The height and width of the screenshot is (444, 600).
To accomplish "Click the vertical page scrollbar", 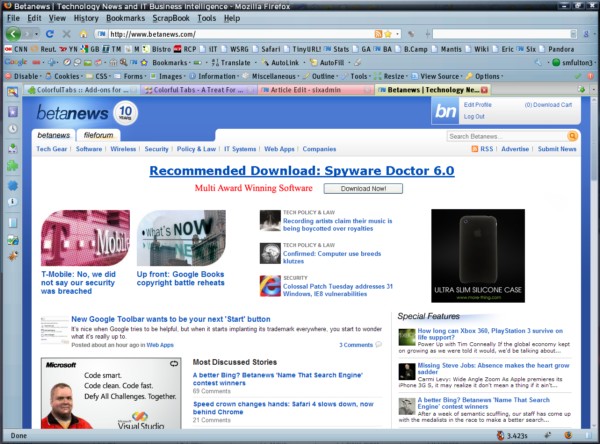I will point(594,262).
